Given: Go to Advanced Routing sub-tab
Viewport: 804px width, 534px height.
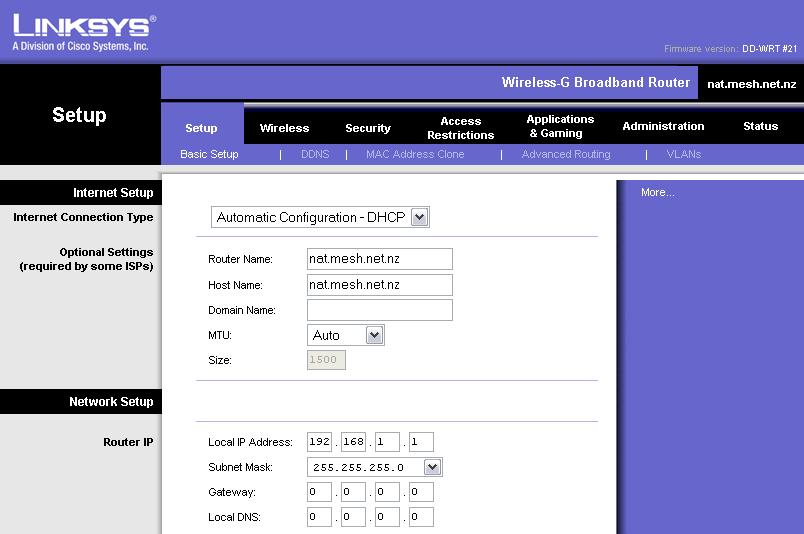Looking at the screenshot, I should coord(566,154).
